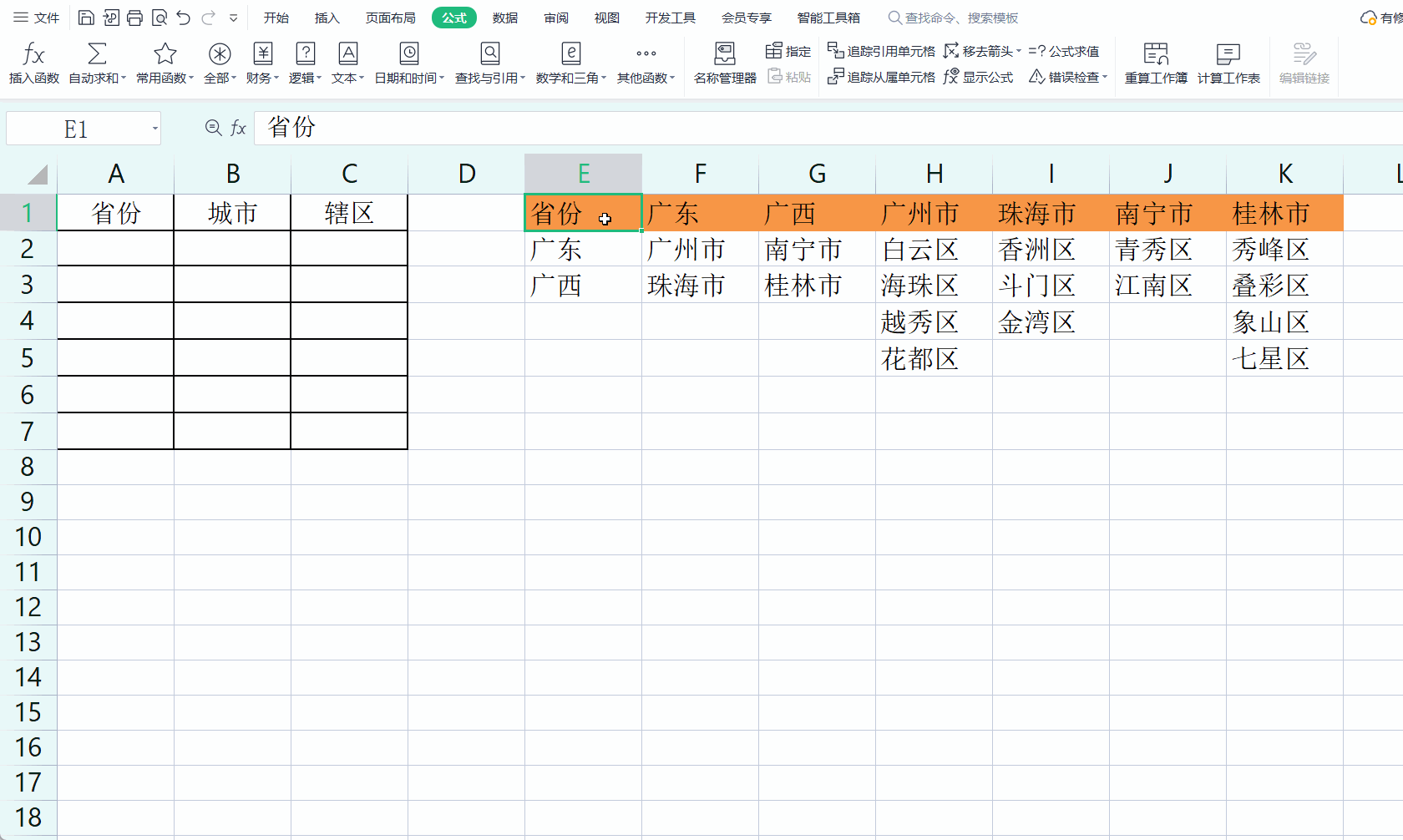This screenshot has height=840, width=1403.
Task: Click the fx icon beside formula bar
Action: tap(239, 128)
